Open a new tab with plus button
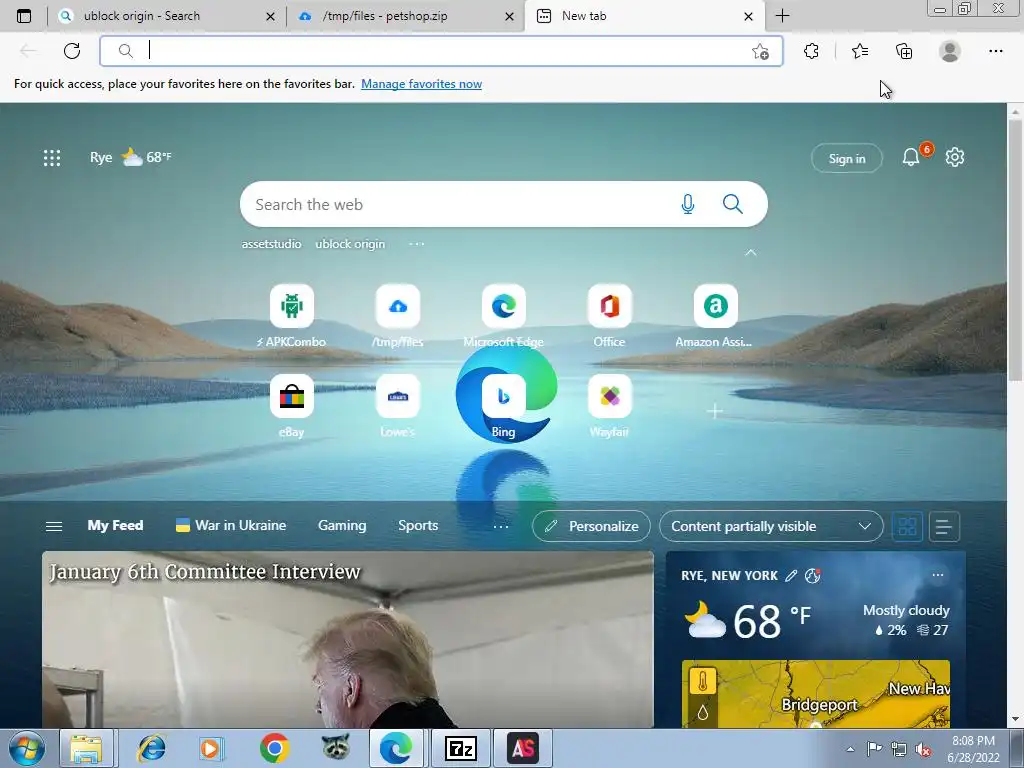Viewport: 1024px width, 768px height. [x=782, y=16]
